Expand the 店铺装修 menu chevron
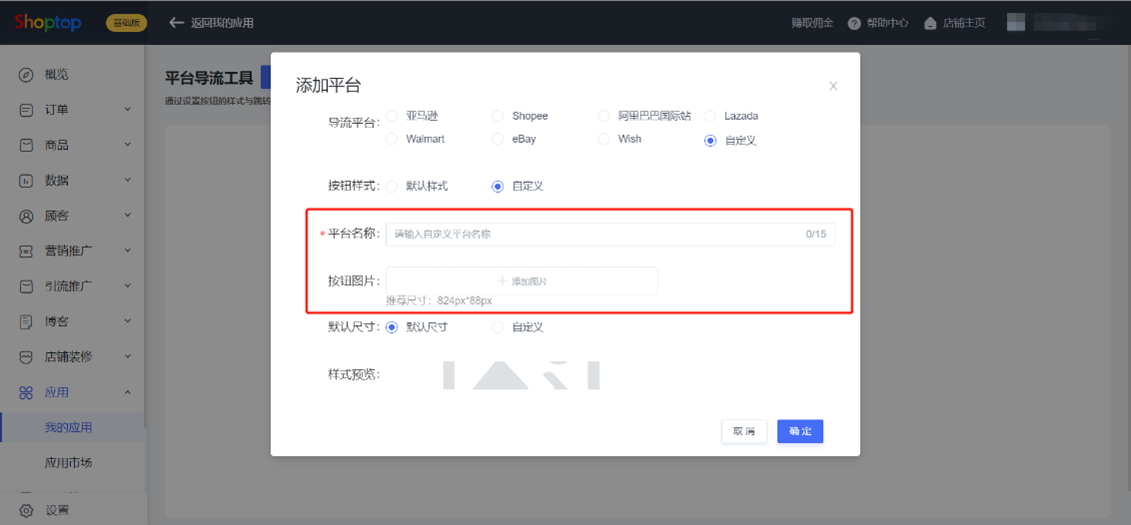 click(x=128, y=357)
